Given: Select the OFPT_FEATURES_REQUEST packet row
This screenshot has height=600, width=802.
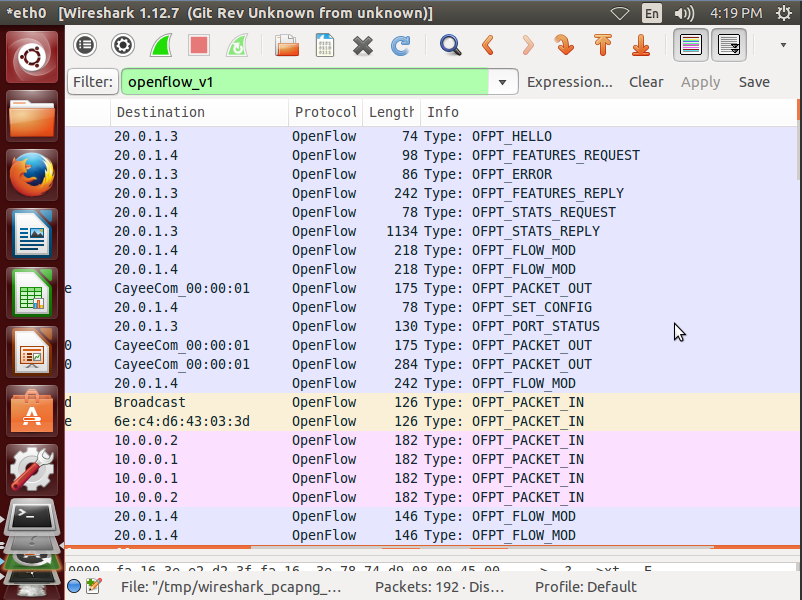Looking at the screenshot, I should pos(431,155).
